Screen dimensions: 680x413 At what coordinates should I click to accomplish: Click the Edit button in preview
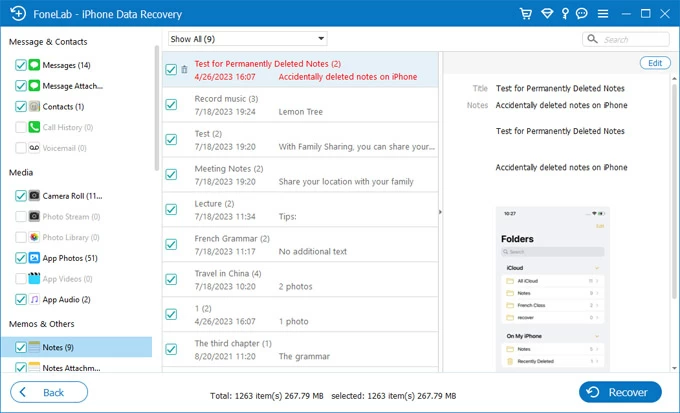[x=655, y=63]
